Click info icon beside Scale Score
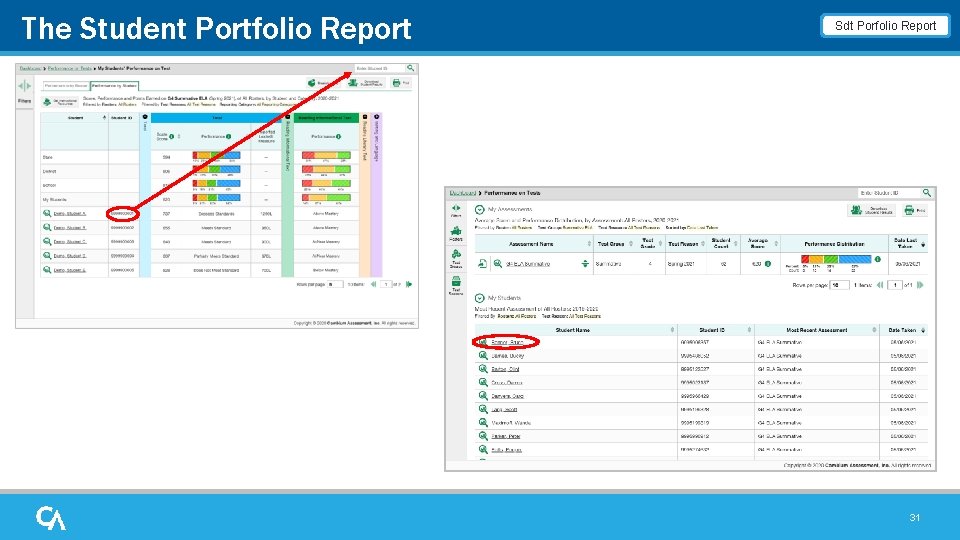This screenshot has height=540, width=960. click(171, 137)
